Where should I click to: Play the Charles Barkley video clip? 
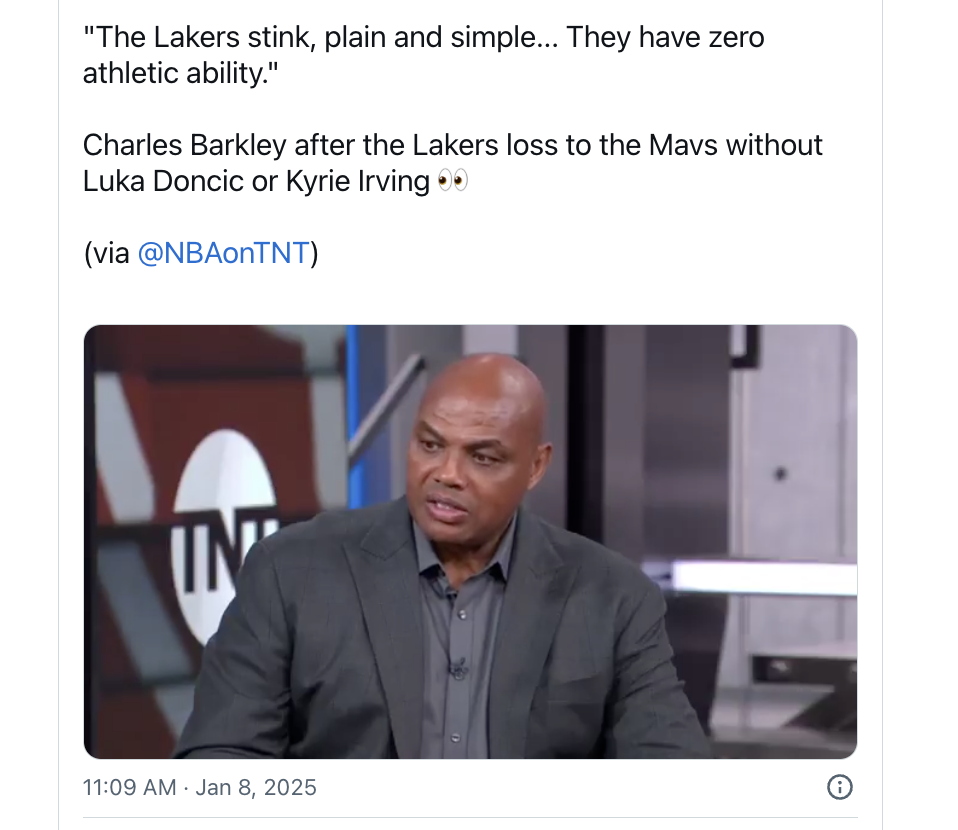pyautogui.click(x=470, y=542)
